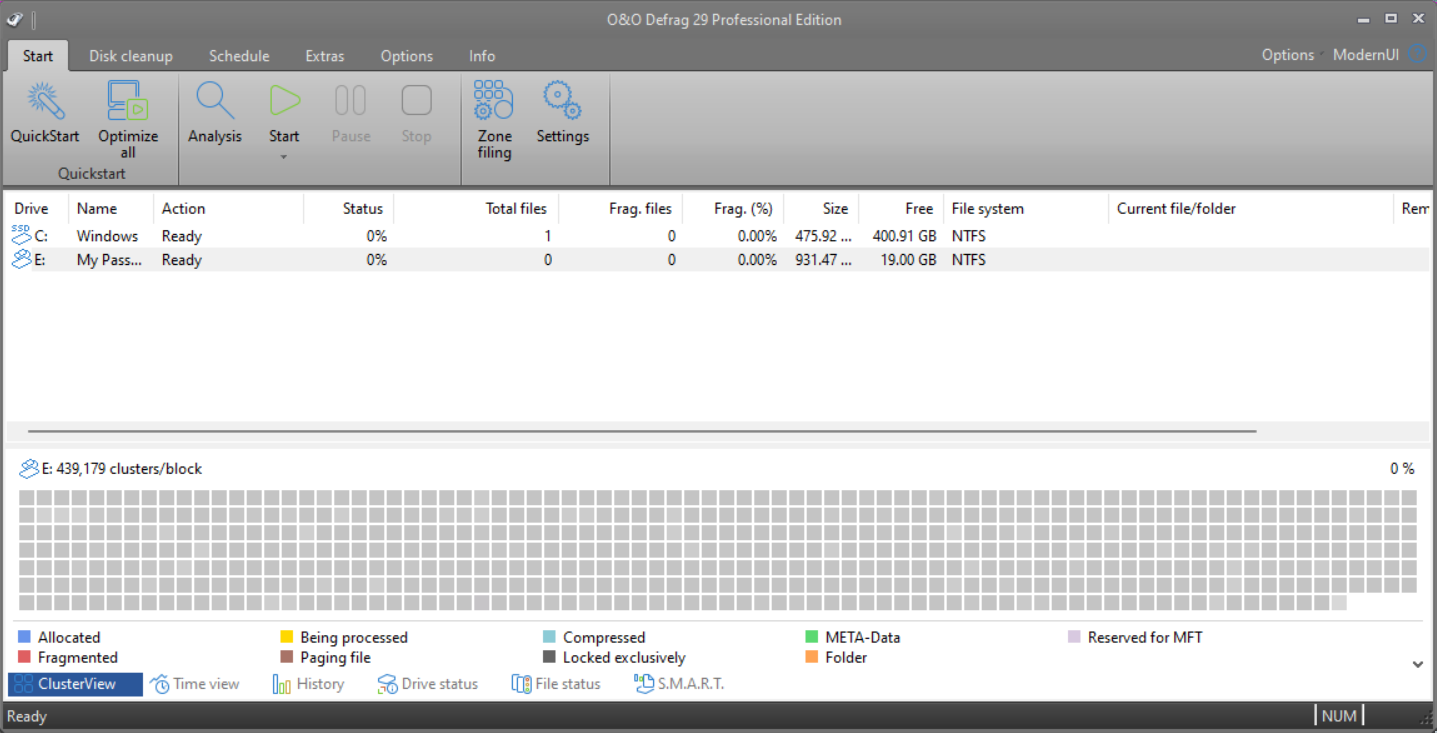
Task: Open the Disk cleanup ribbon tab
Action: pyautogui.click(x=131, y=56)
